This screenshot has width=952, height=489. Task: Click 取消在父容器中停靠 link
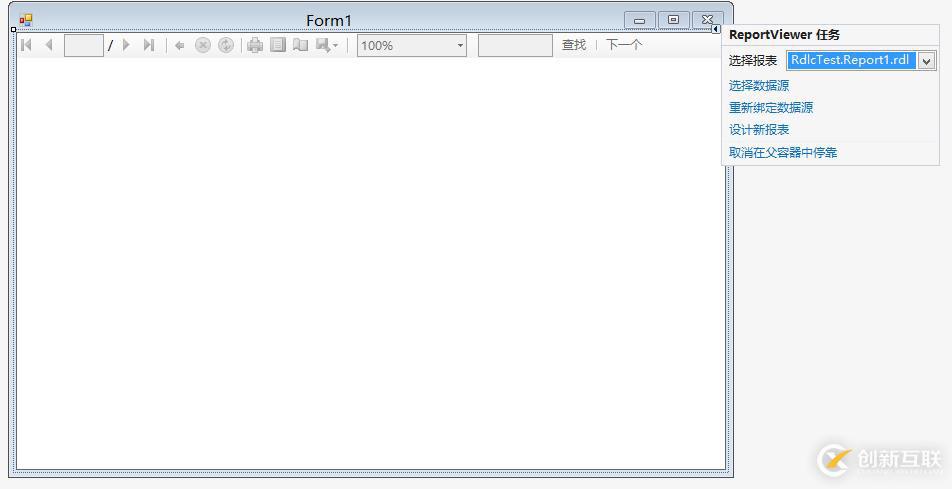(x=783, y=152)
